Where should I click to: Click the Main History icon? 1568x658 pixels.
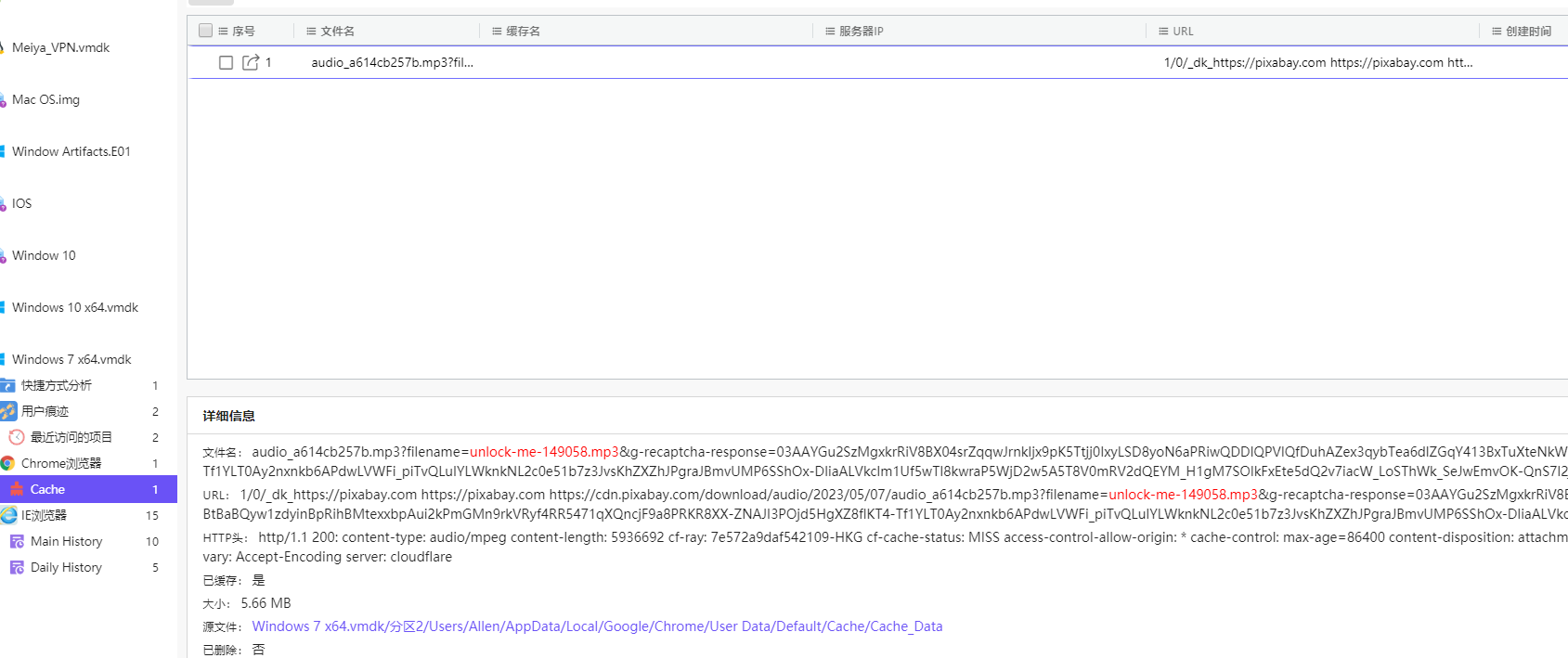[x=17, y=541]
